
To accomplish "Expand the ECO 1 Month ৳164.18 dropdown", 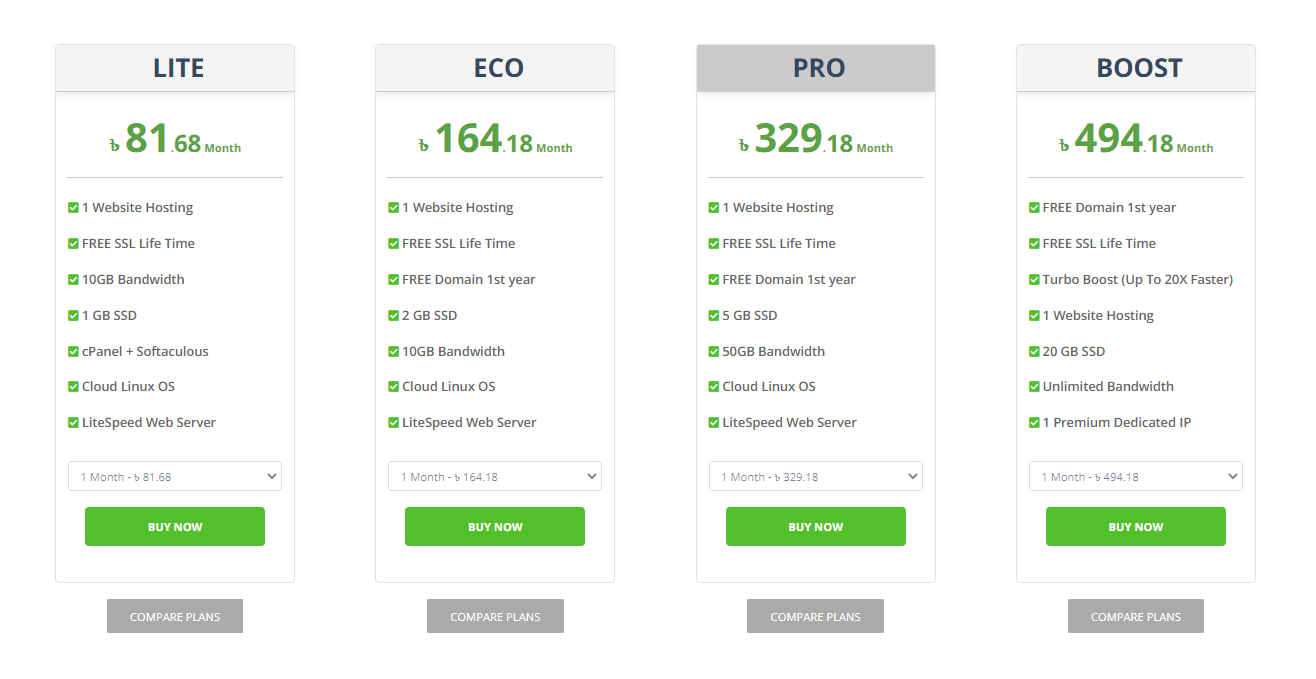I will point(495,476).
